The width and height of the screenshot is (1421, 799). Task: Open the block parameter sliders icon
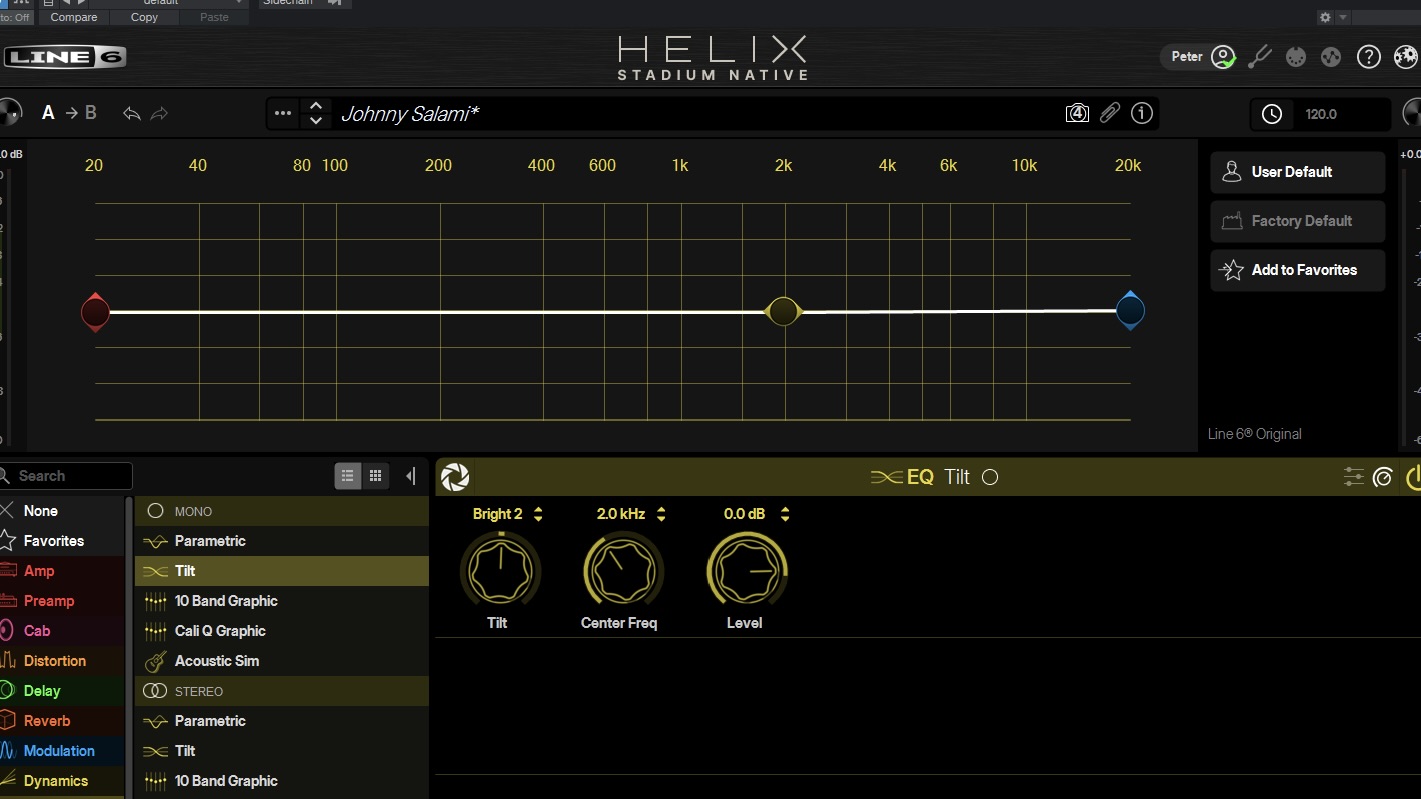1353,477
